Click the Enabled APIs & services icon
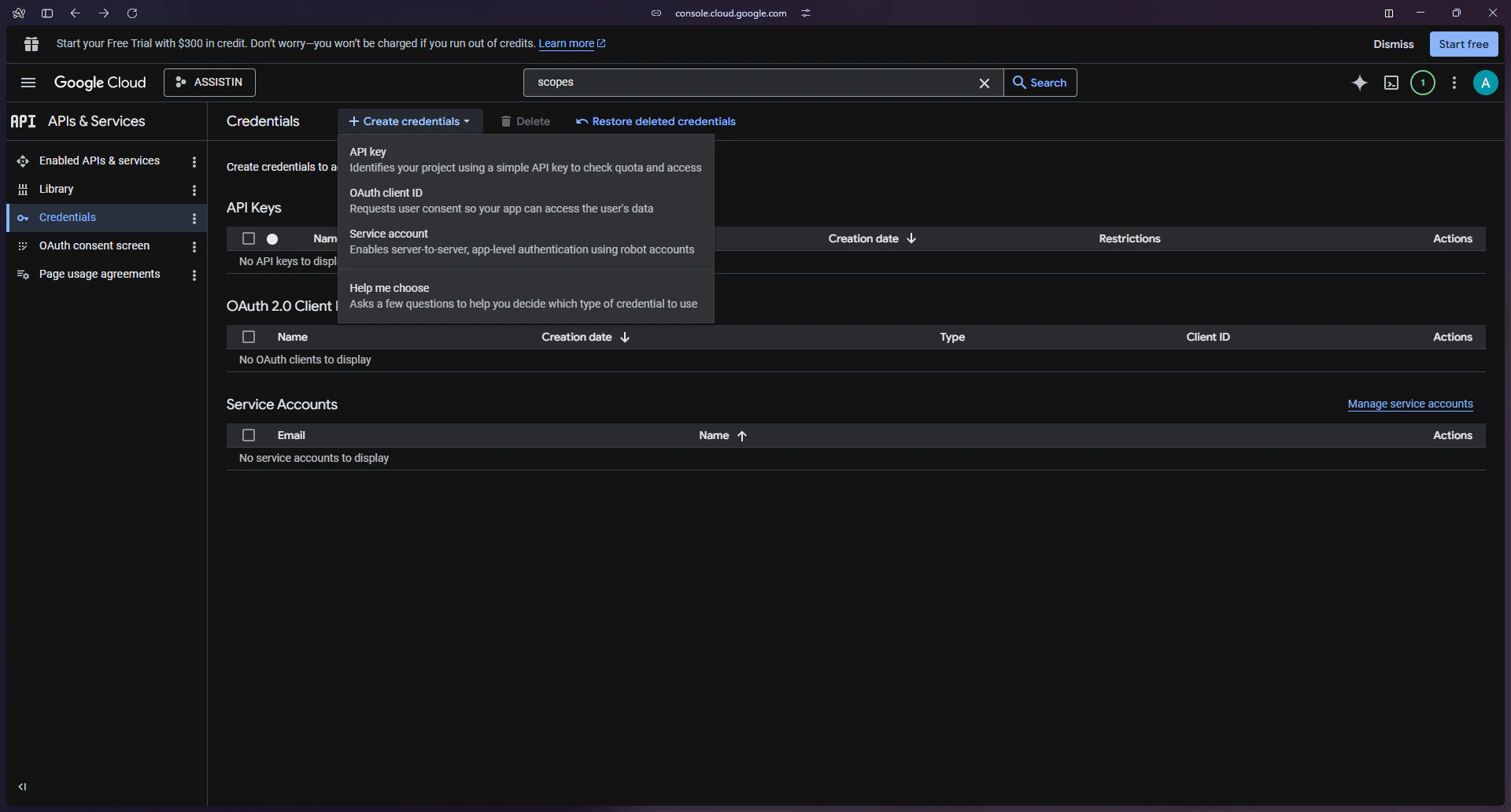1511x812 pixels. pos(23,161)
